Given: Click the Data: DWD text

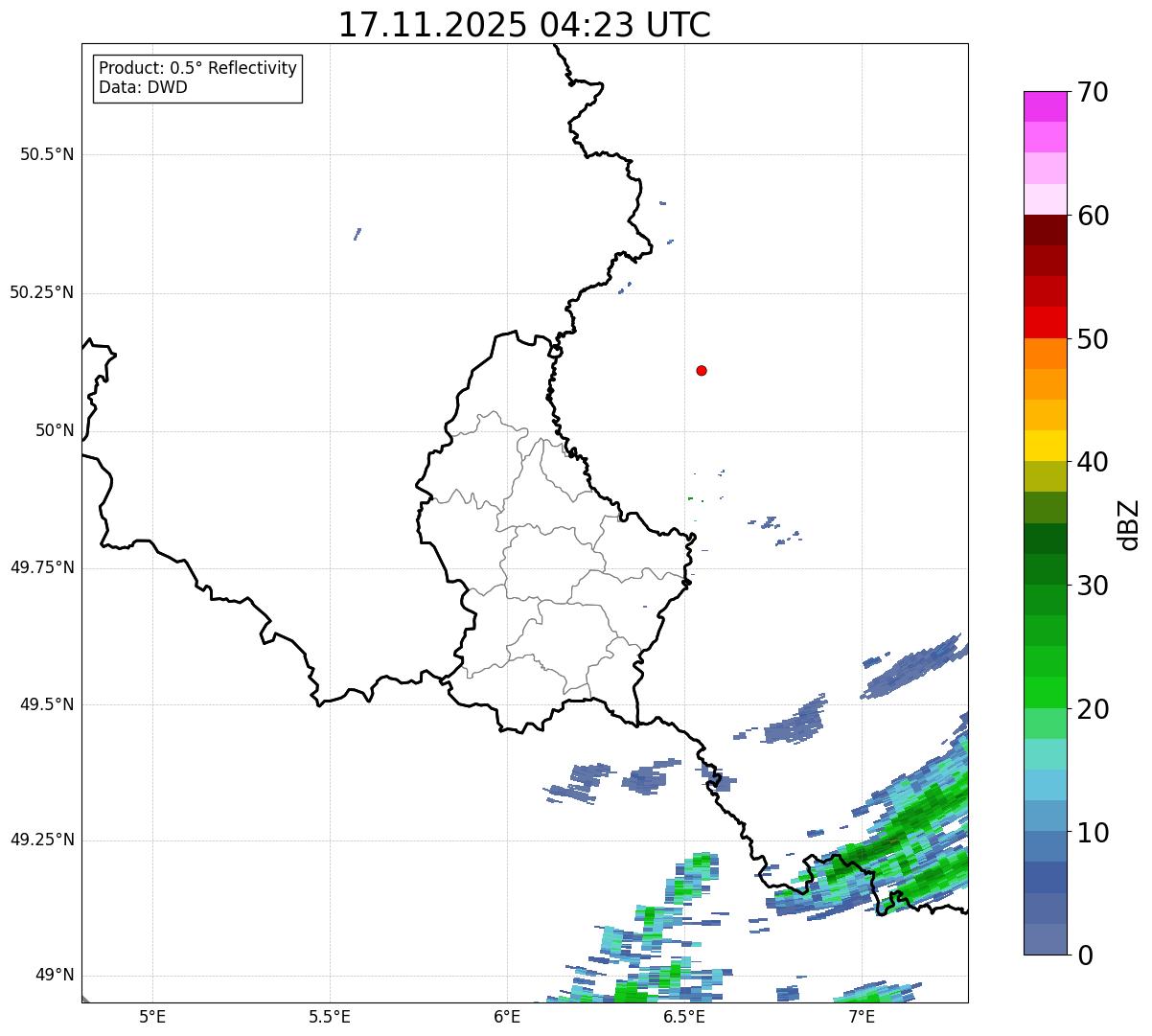Looking at the screenshot, I should [143, 87].
